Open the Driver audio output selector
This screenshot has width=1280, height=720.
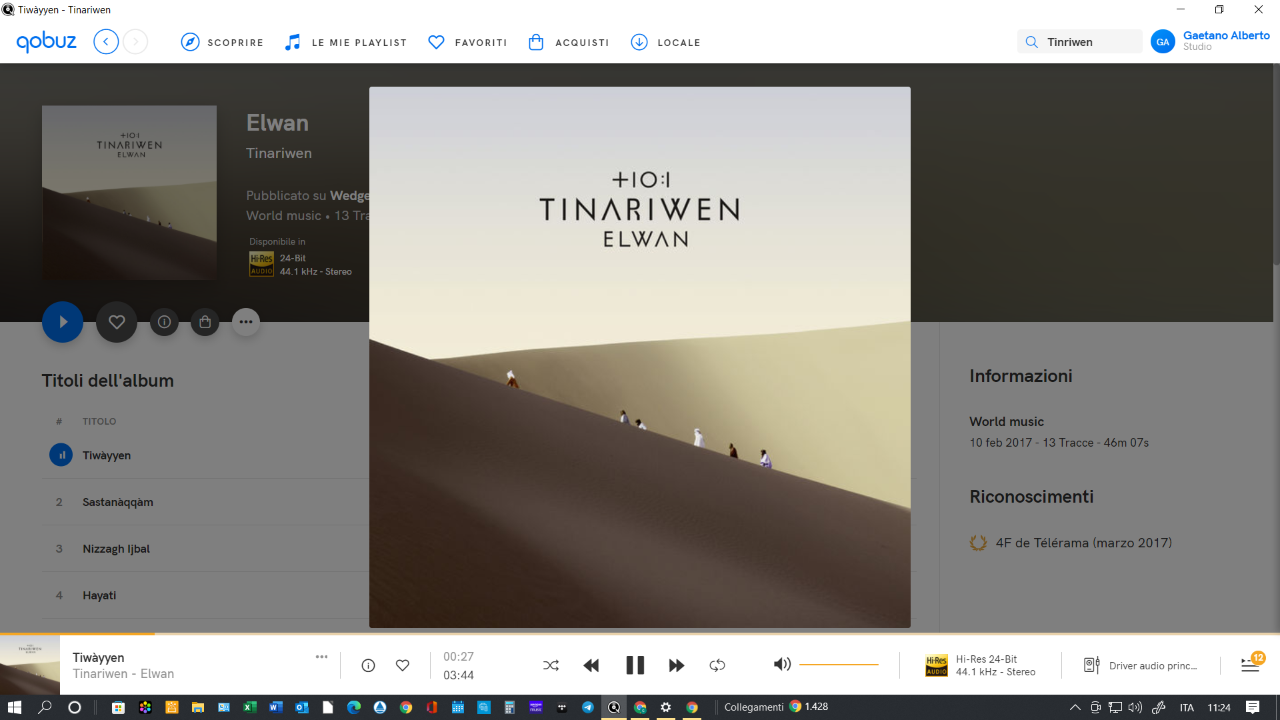[x=1140, y=665]
